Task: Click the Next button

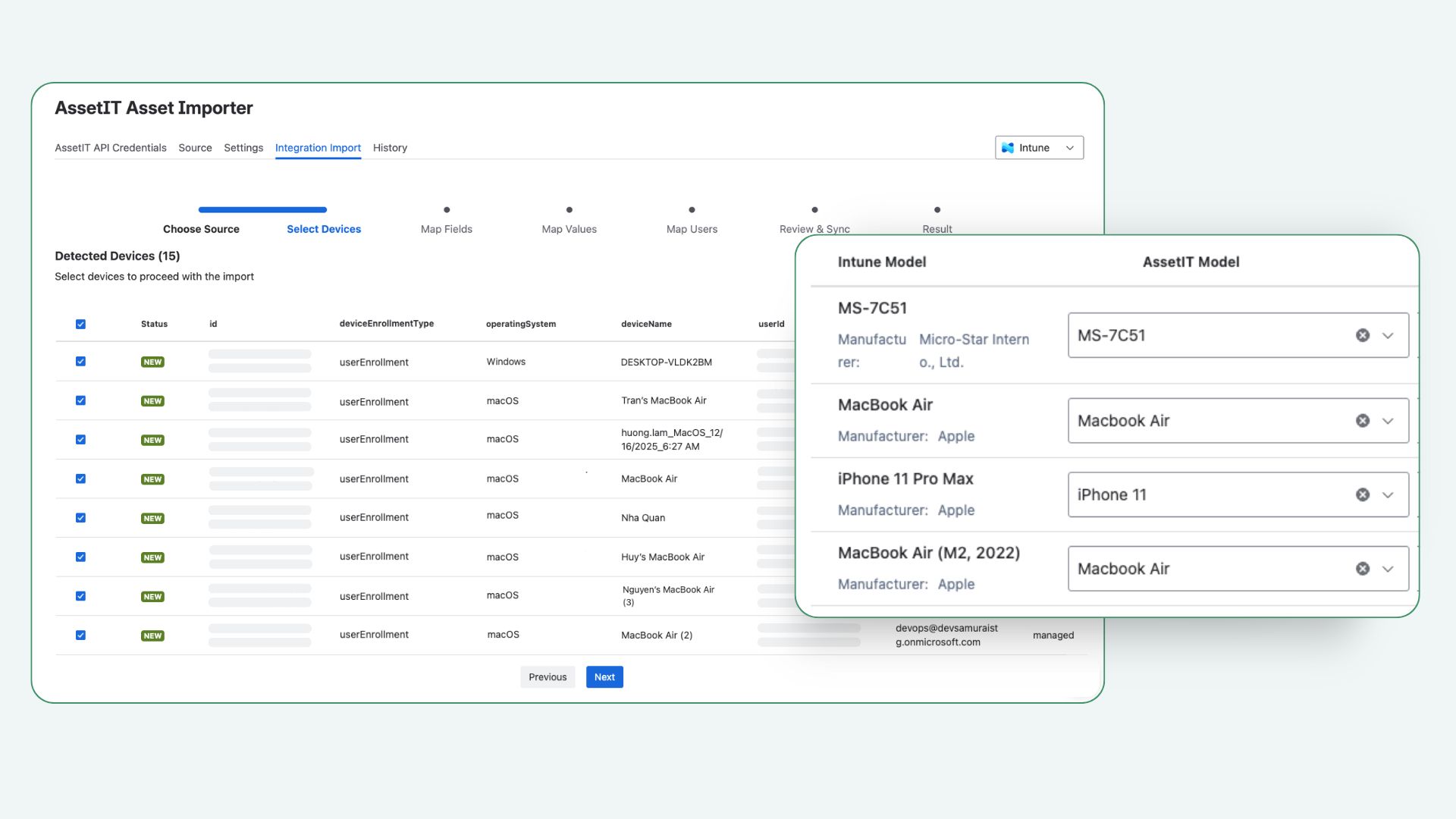Action: (x=604, y=677)
